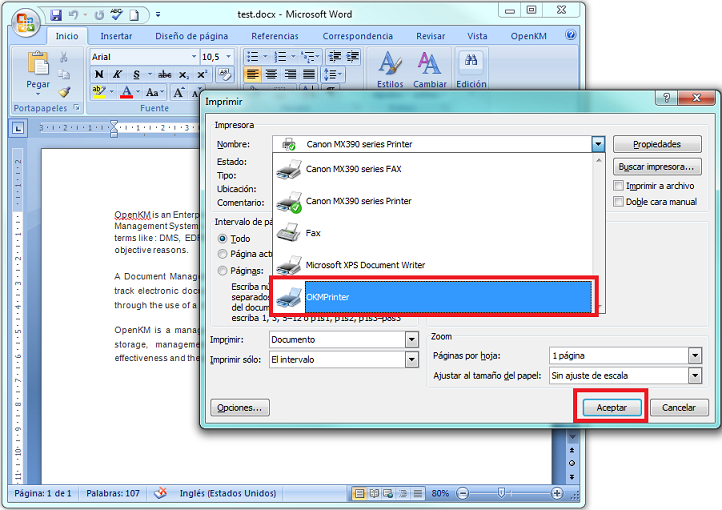
Task: Open Edición binoculars menu
Action: point(471,69)
